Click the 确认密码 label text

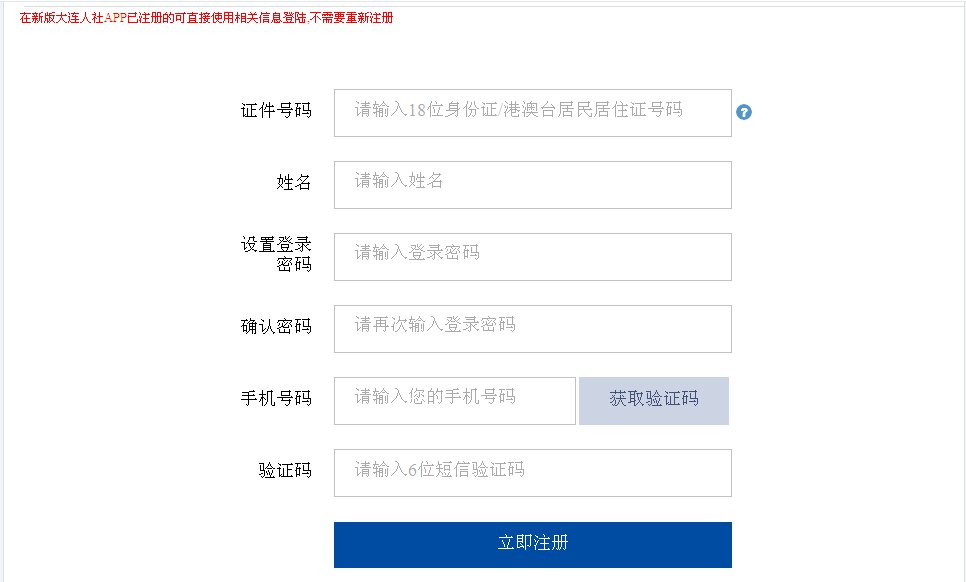point(276,327)
